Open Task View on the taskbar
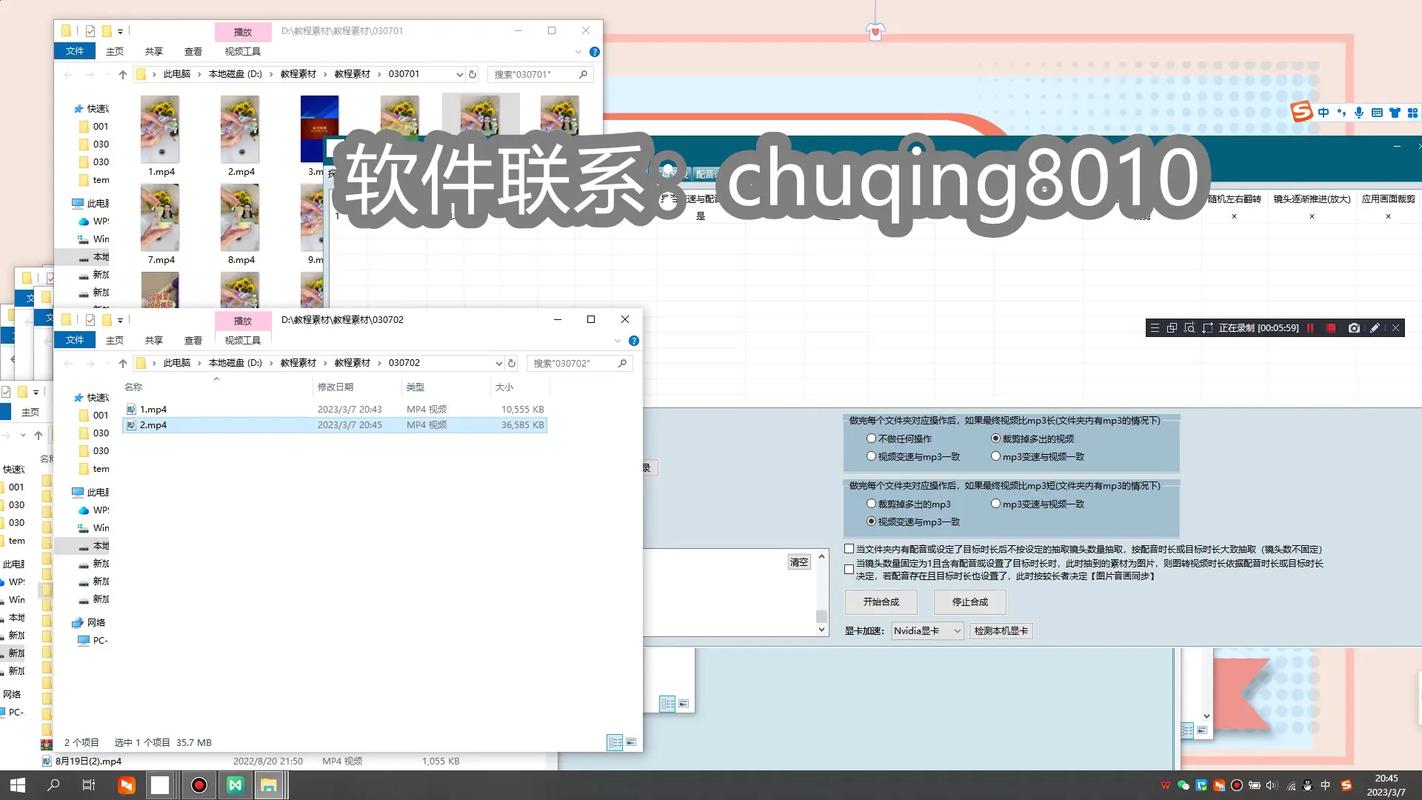Screen dimensions: 1422x800 89,785
